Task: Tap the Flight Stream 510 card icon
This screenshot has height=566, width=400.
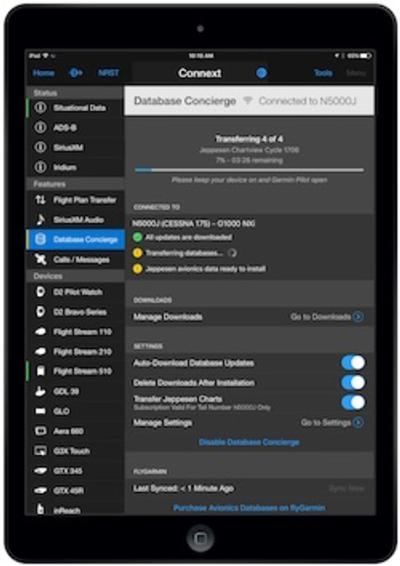Action: tap(40, 371)
